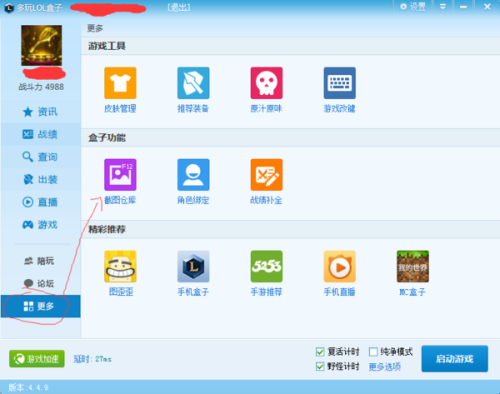This screenshot has height=394, width=500.
Task: Open 游戏改键 keyboard icon
Action: pyautogui.click(x=340, y=83)
